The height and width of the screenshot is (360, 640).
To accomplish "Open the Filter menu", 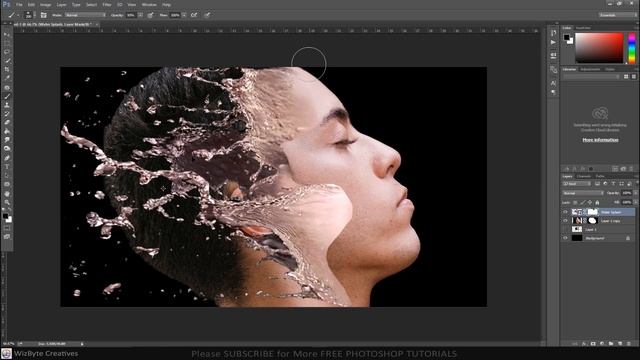I will point(107,5).
